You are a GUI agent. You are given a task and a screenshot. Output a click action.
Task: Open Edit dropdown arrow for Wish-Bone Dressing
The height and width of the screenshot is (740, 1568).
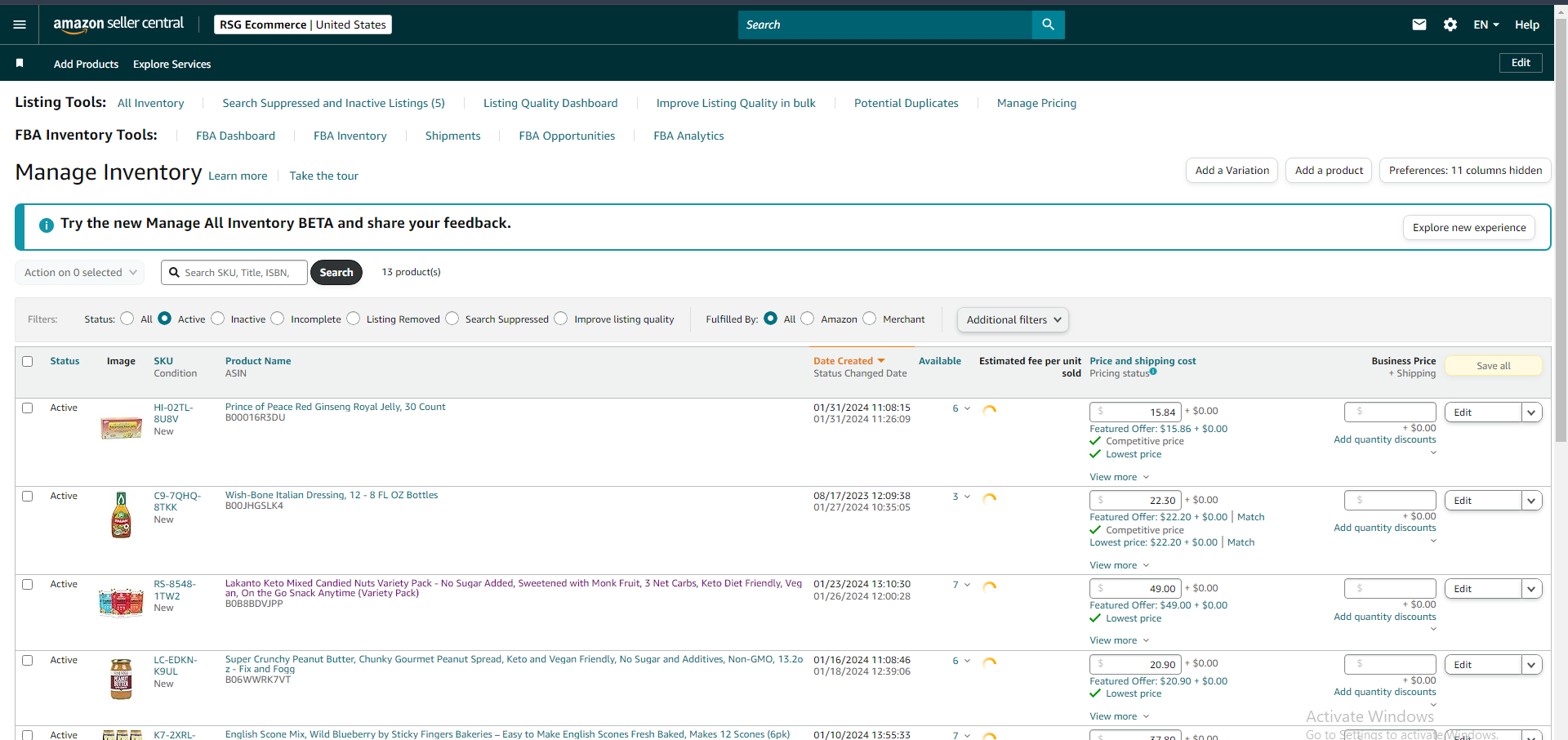(x=1531, y=501)
